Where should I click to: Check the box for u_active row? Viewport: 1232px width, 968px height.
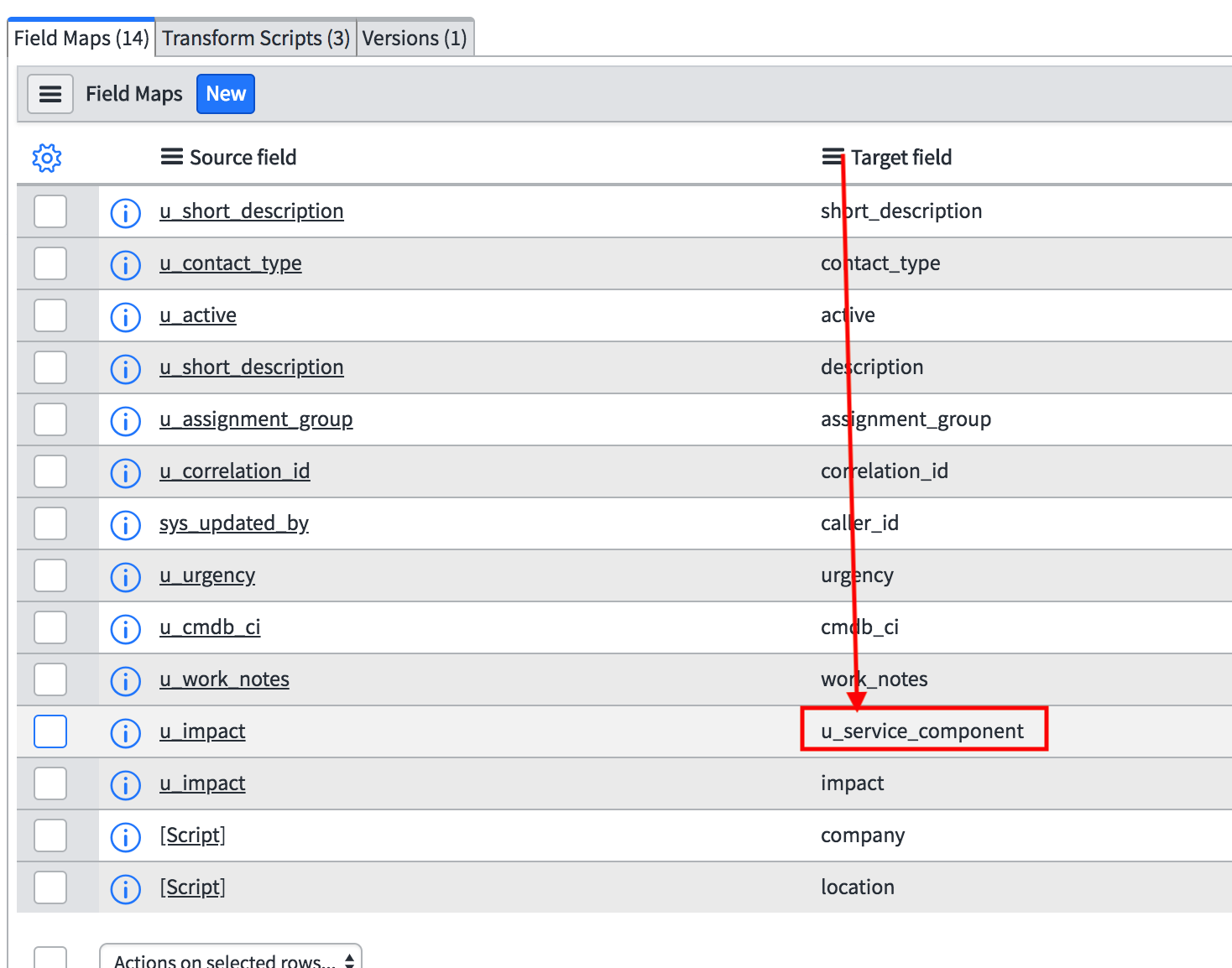click(50, 316)
